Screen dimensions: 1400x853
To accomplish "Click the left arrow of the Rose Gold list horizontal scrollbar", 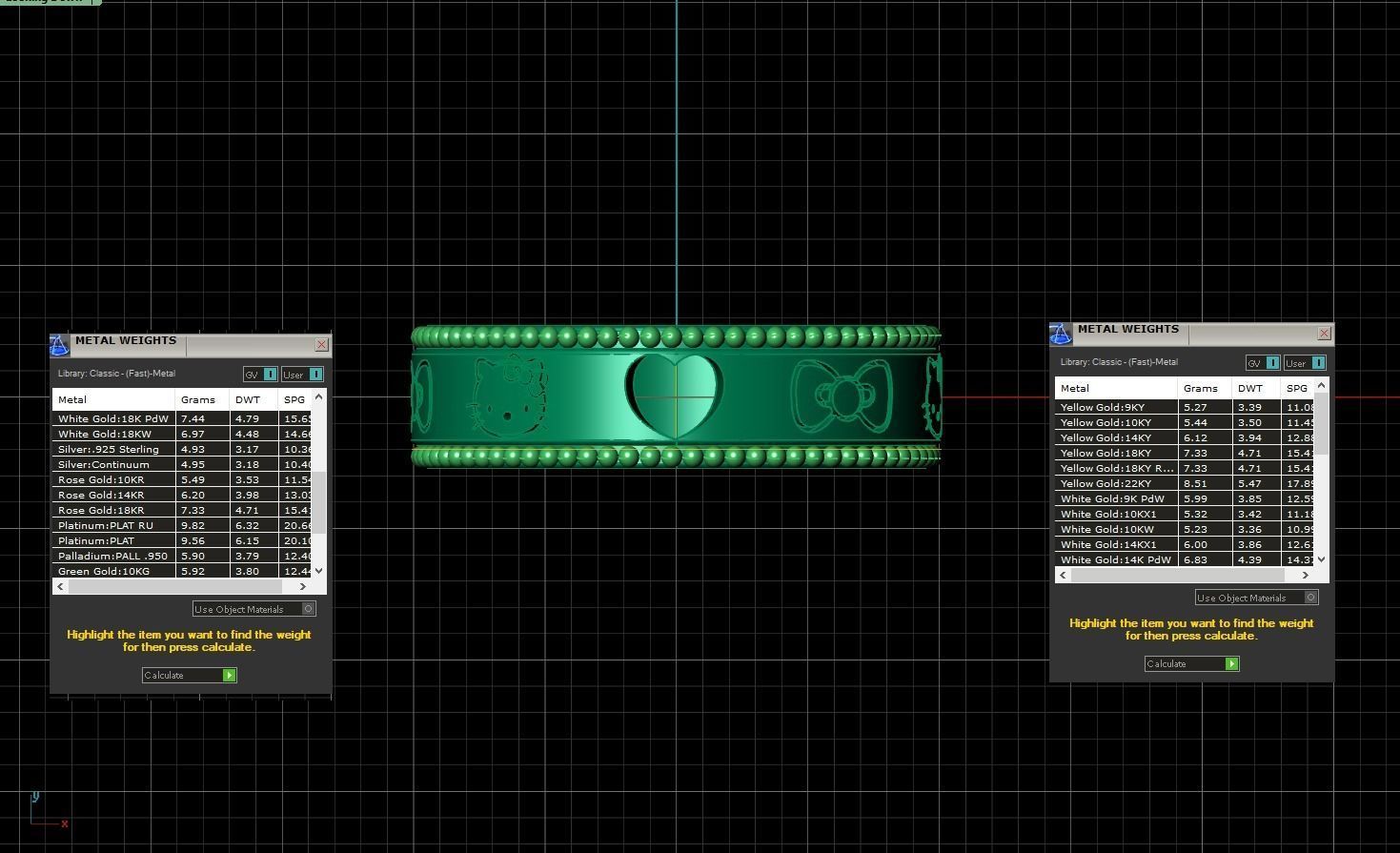I will click(61, 587).
